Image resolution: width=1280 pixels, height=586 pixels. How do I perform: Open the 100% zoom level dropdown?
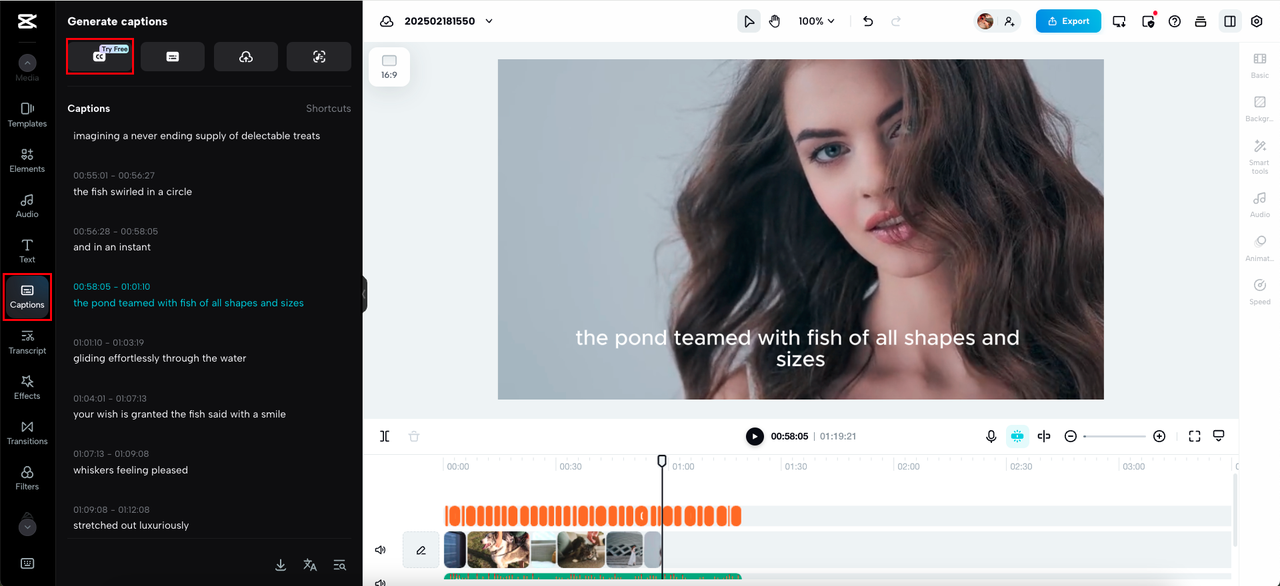pyautogui.click(x=817, y=21)
